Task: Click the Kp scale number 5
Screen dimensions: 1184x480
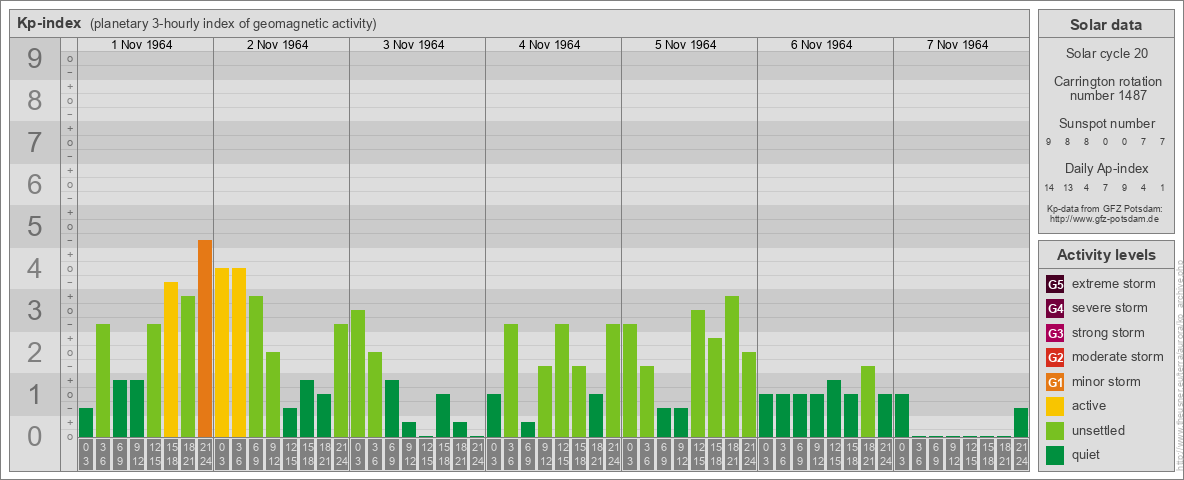Action: 35,226
